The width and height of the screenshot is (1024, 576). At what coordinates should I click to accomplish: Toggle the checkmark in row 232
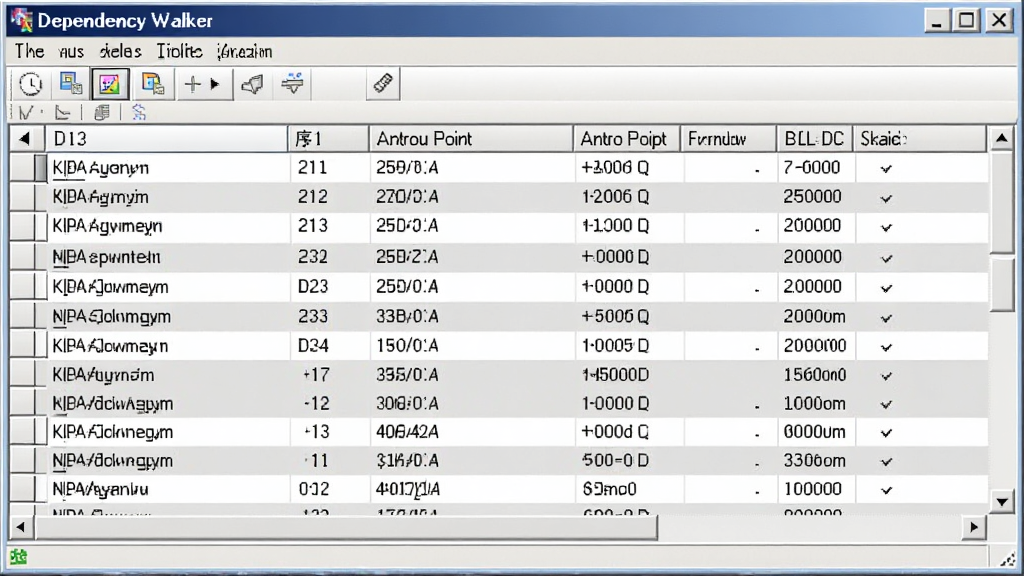(886, 258)
